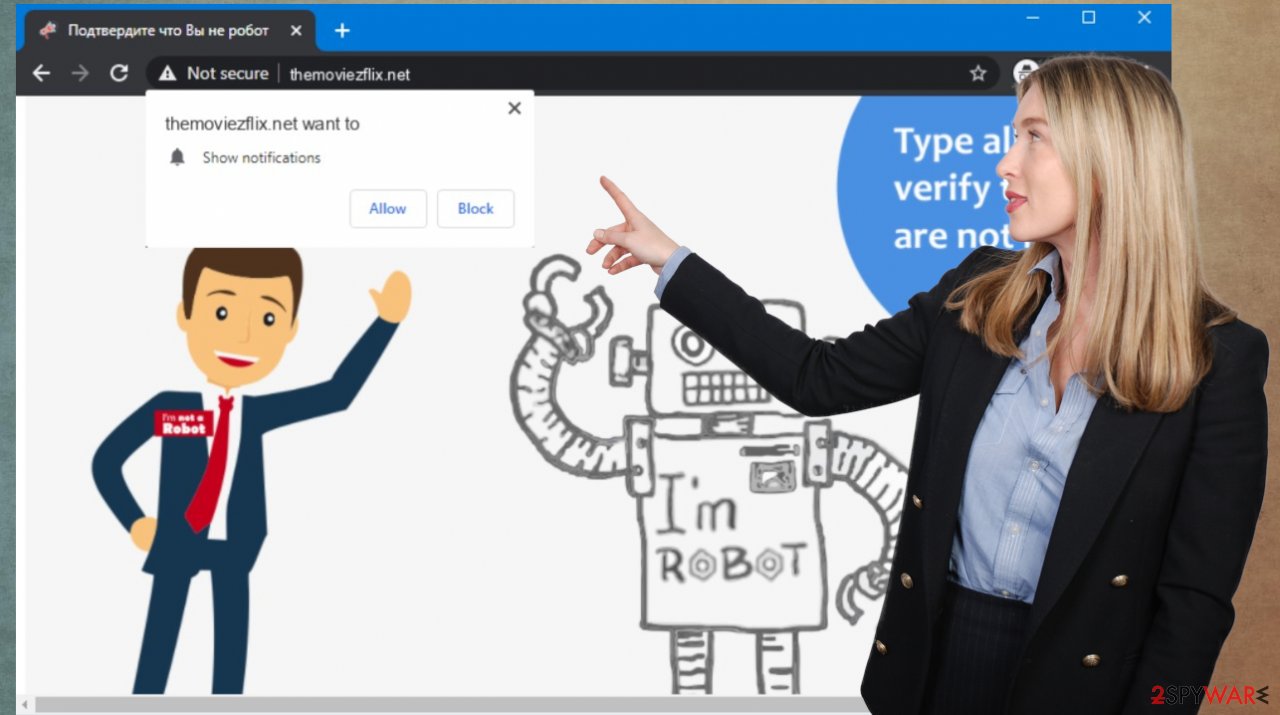Click the 'Not secure' label
The width and height of the screenshot is (1280, 715).
(227, 73)
